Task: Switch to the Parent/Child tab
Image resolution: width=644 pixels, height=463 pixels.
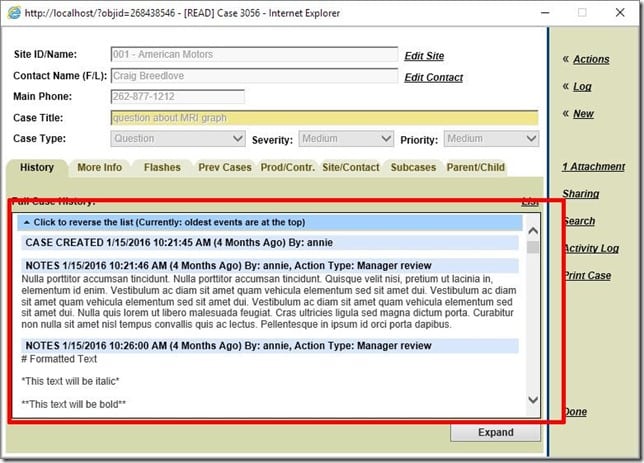Action: point(476,168)
